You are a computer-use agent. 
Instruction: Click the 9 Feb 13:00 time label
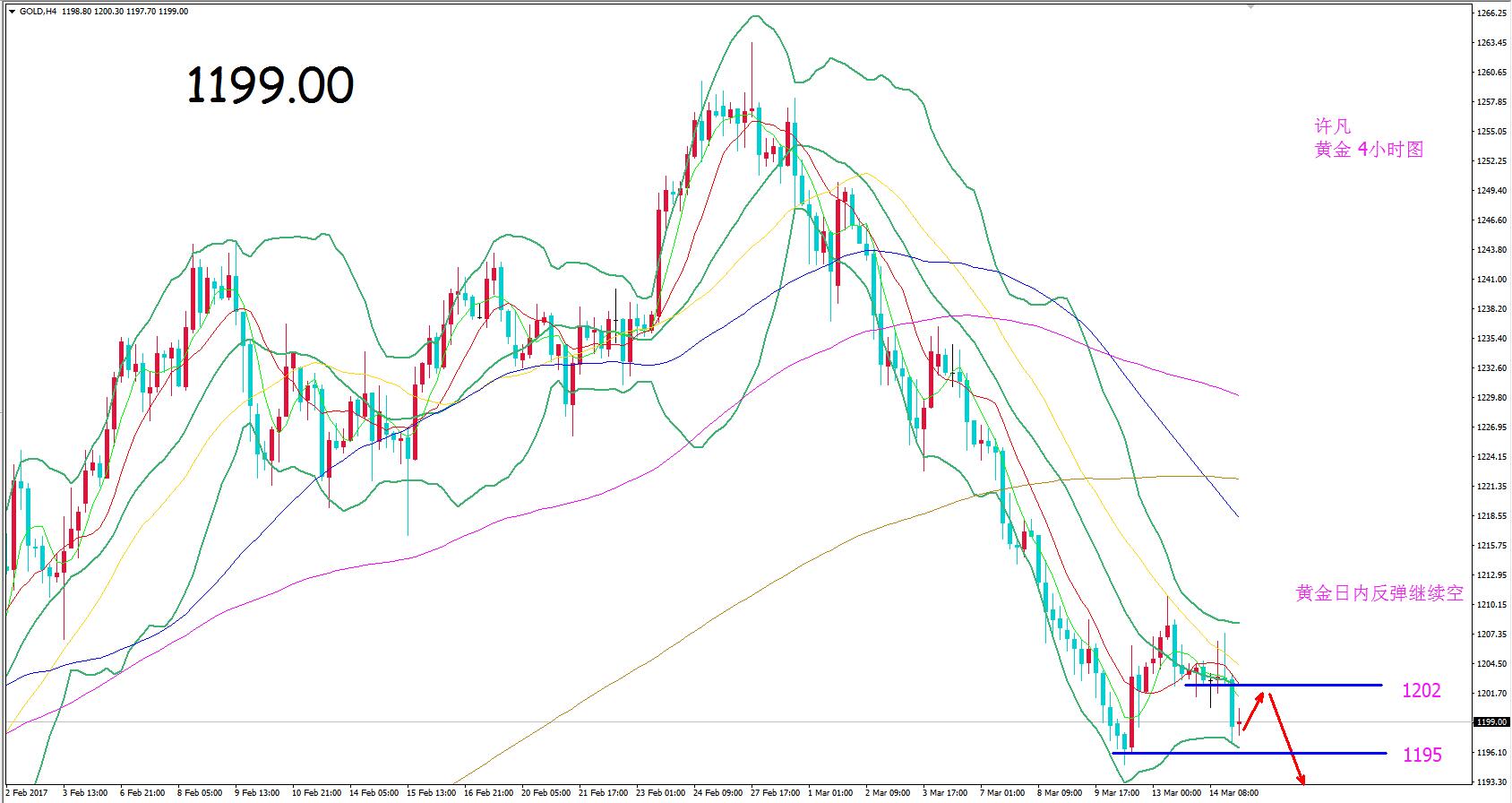point(257,793)
